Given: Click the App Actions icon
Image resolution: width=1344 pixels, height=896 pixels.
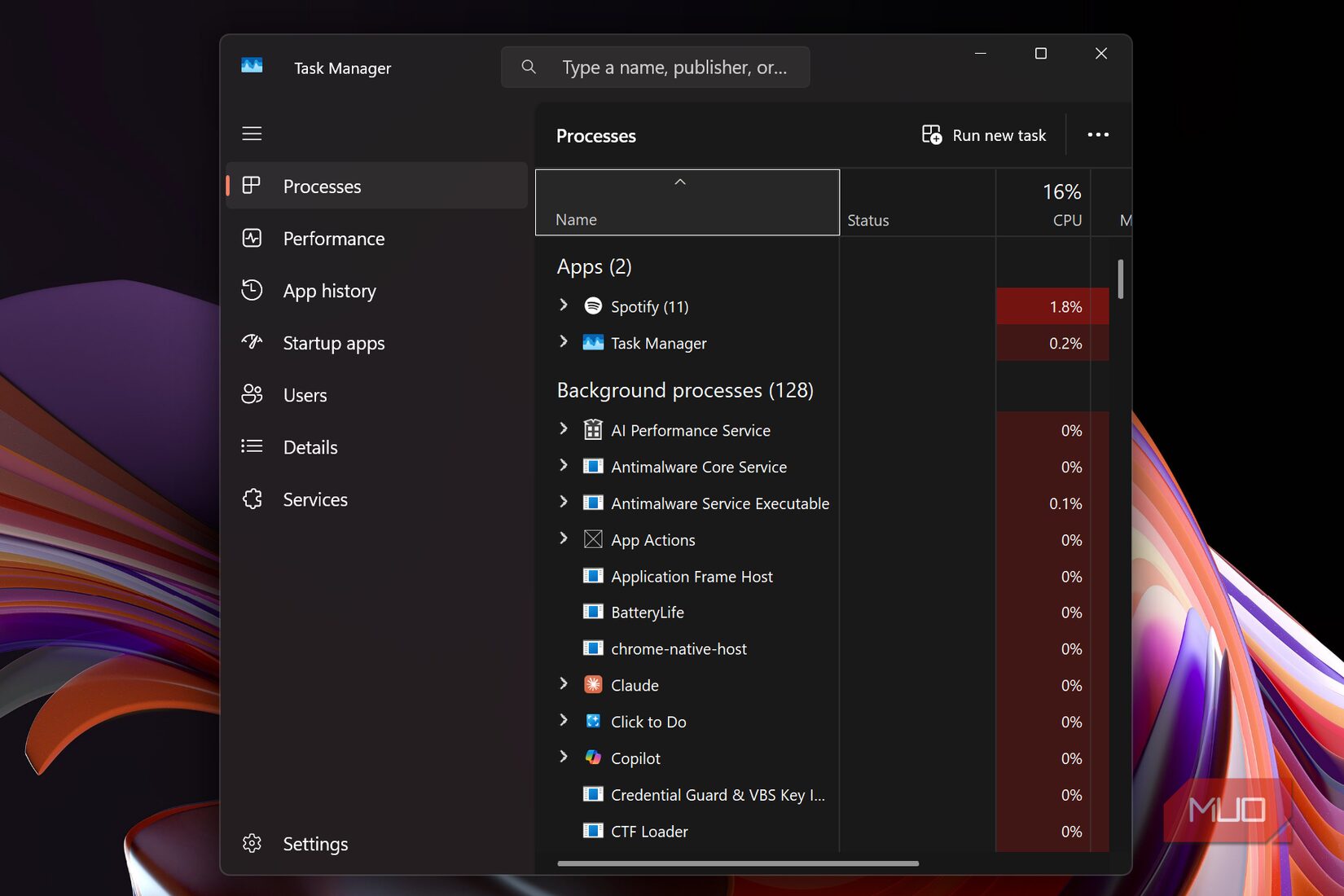Looking at the screenshot, I should click(593, 539).
